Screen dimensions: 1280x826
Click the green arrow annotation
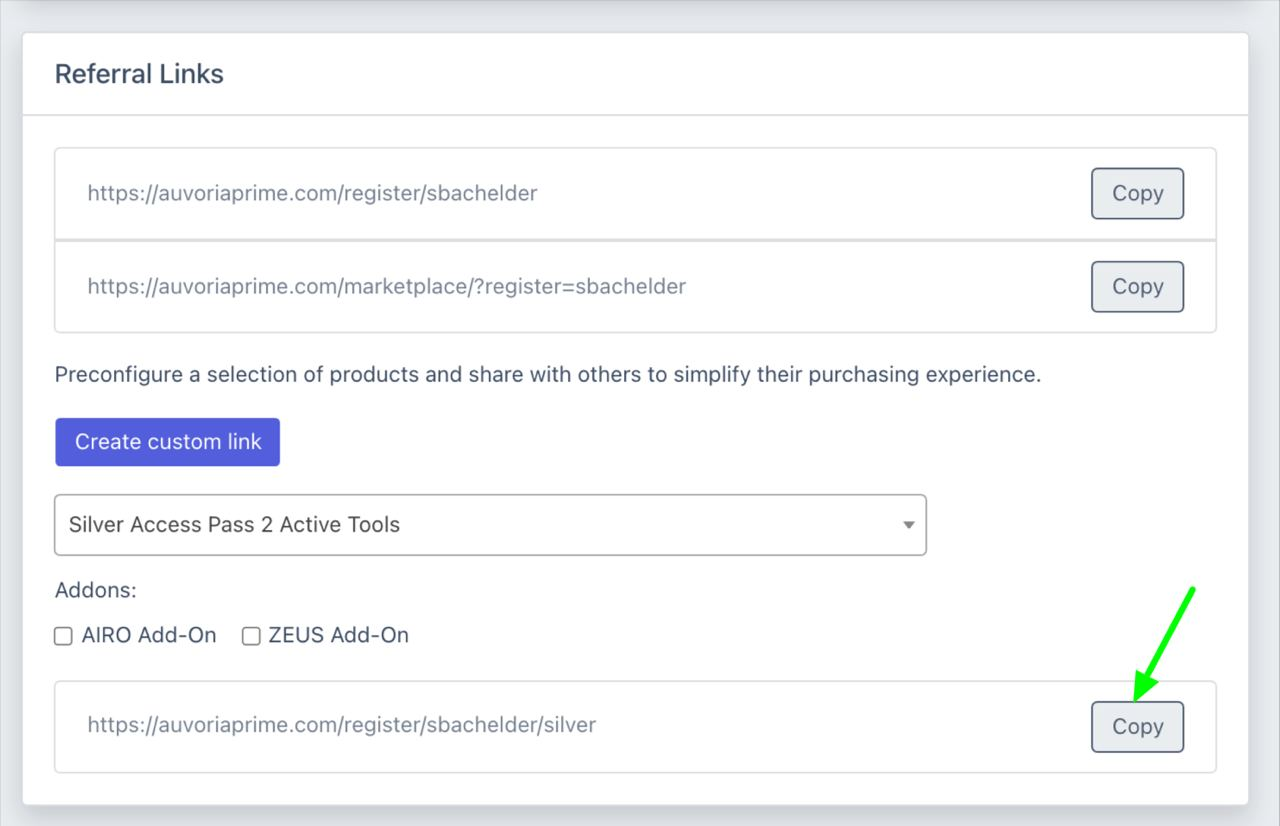[1164, 643]
